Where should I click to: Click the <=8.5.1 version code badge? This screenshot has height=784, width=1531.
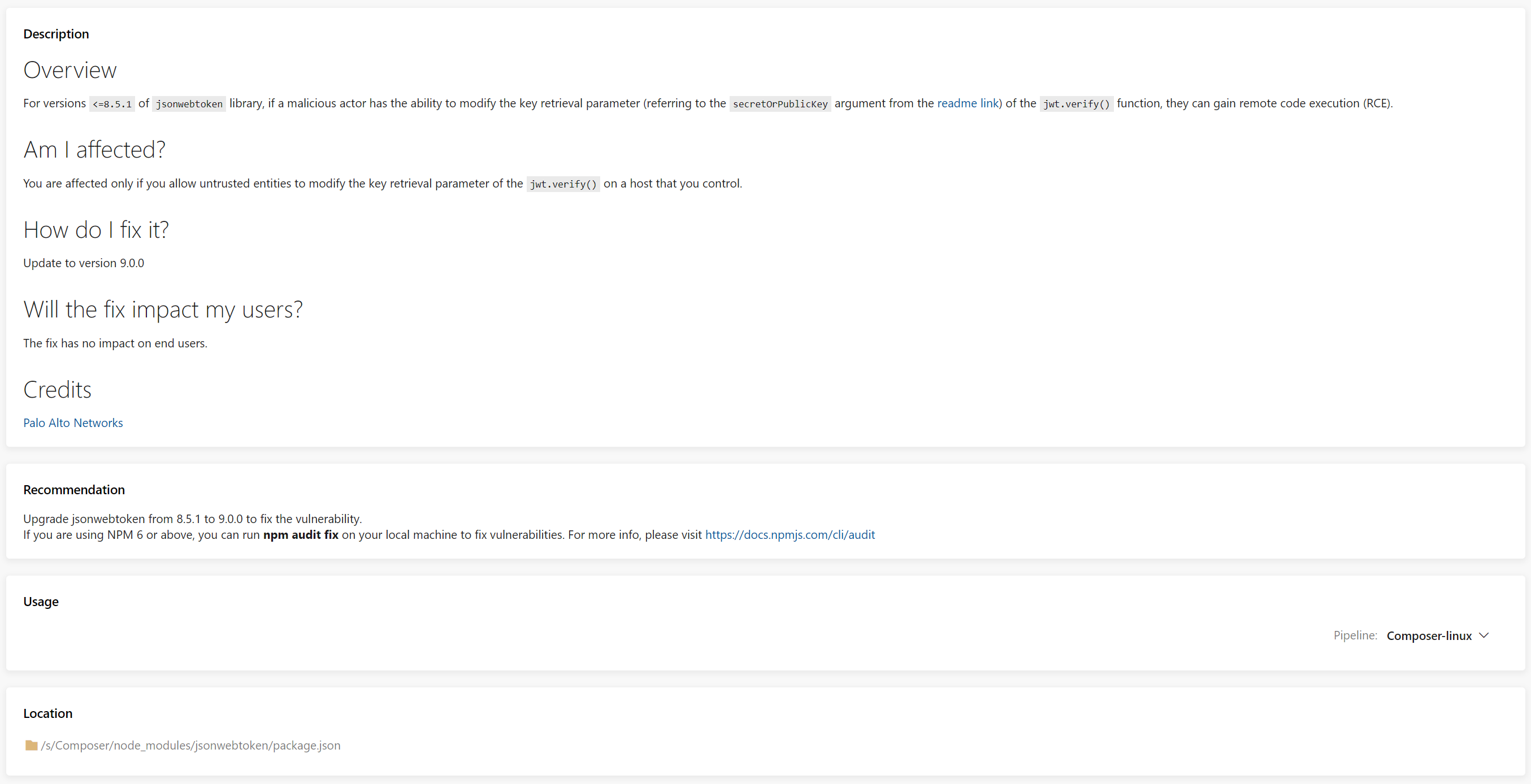click(x=112, y=103)
